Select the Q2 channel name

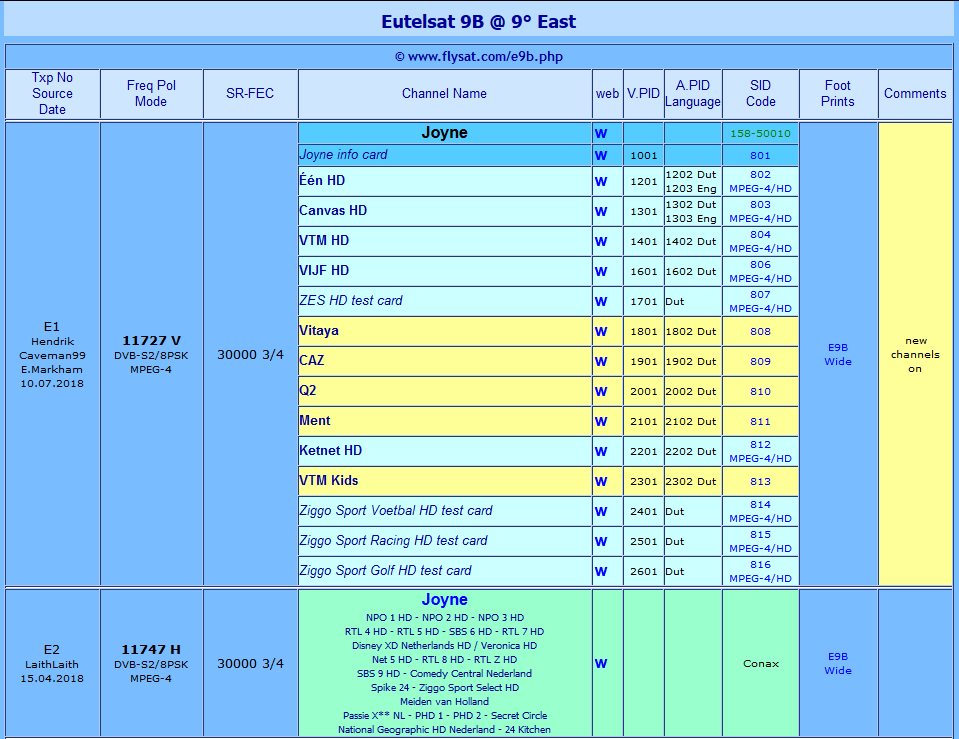pos(308,390)
